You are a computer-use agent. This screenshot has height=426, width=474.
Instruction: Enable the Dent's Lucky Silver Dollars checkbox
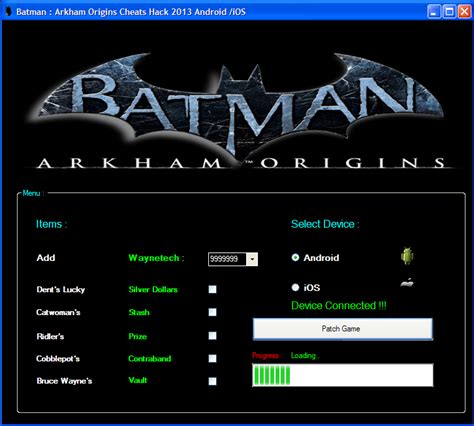click(x=212, y=289)
